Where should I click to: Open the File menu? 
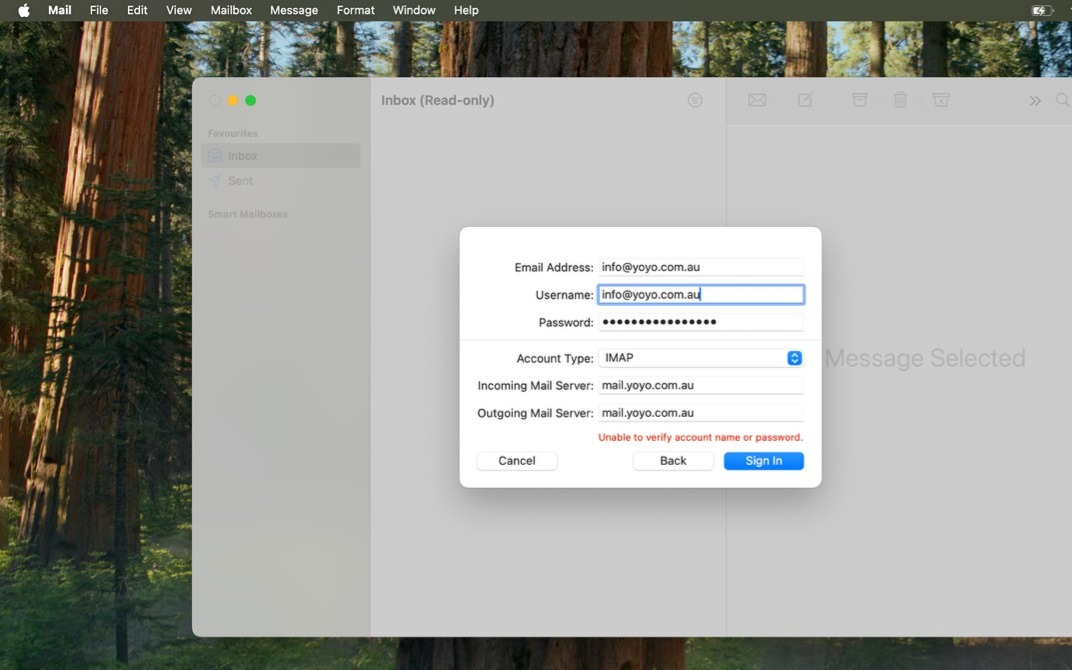(99, 10)
